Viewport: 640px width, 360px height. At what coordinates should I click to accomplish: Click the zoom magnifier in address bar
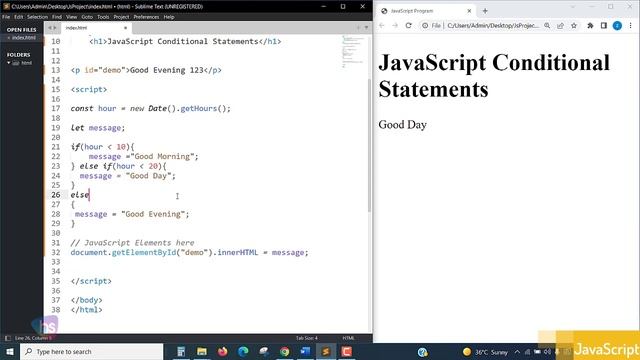(547, 25)
